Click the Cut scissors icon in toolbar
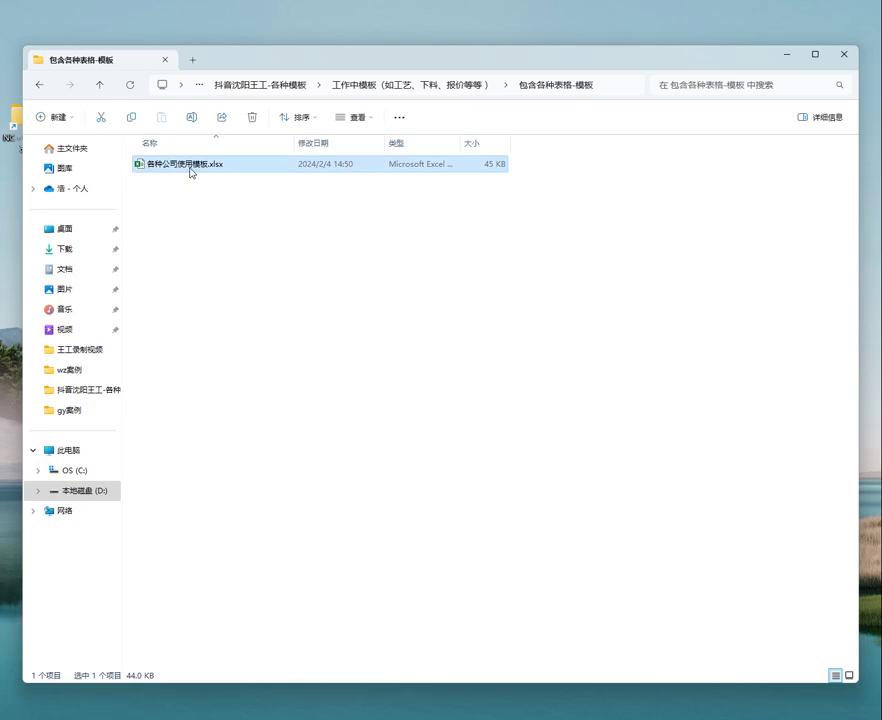Image resolution: width=882 pixels, height=720 pixels. point(101,117)
